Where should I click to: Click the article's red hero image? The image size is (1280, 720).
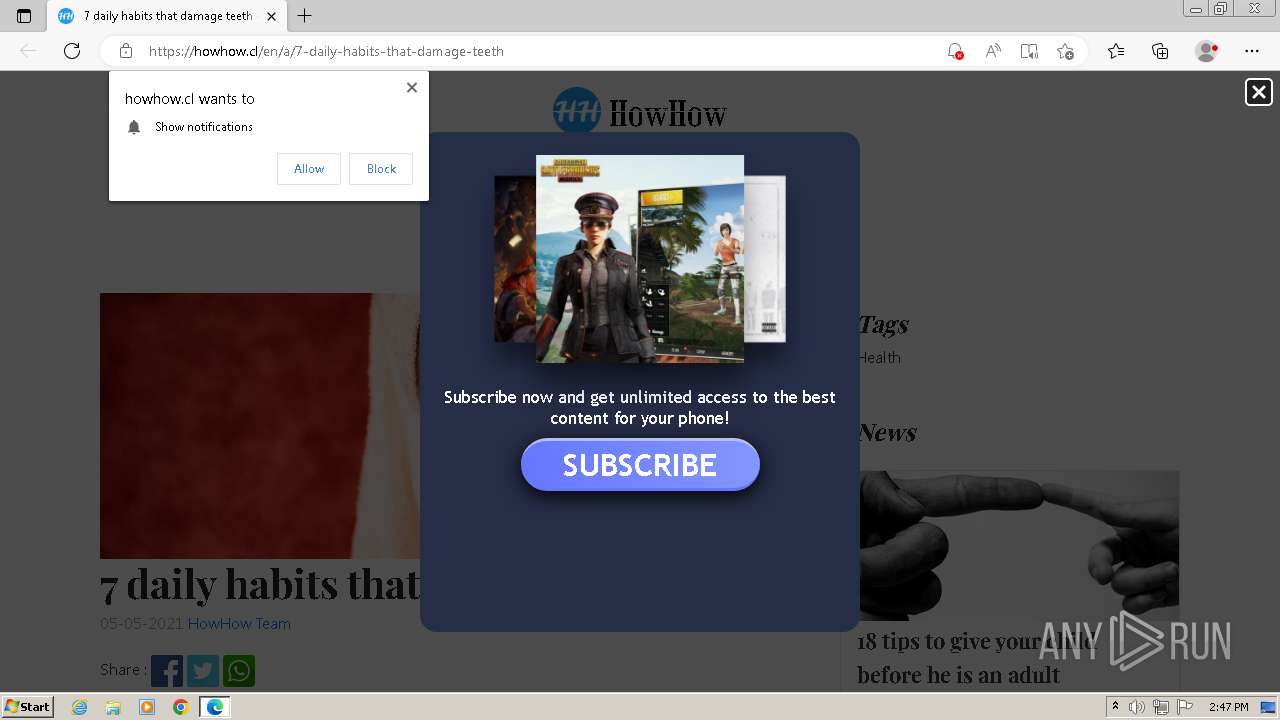[x=260, y=426]
